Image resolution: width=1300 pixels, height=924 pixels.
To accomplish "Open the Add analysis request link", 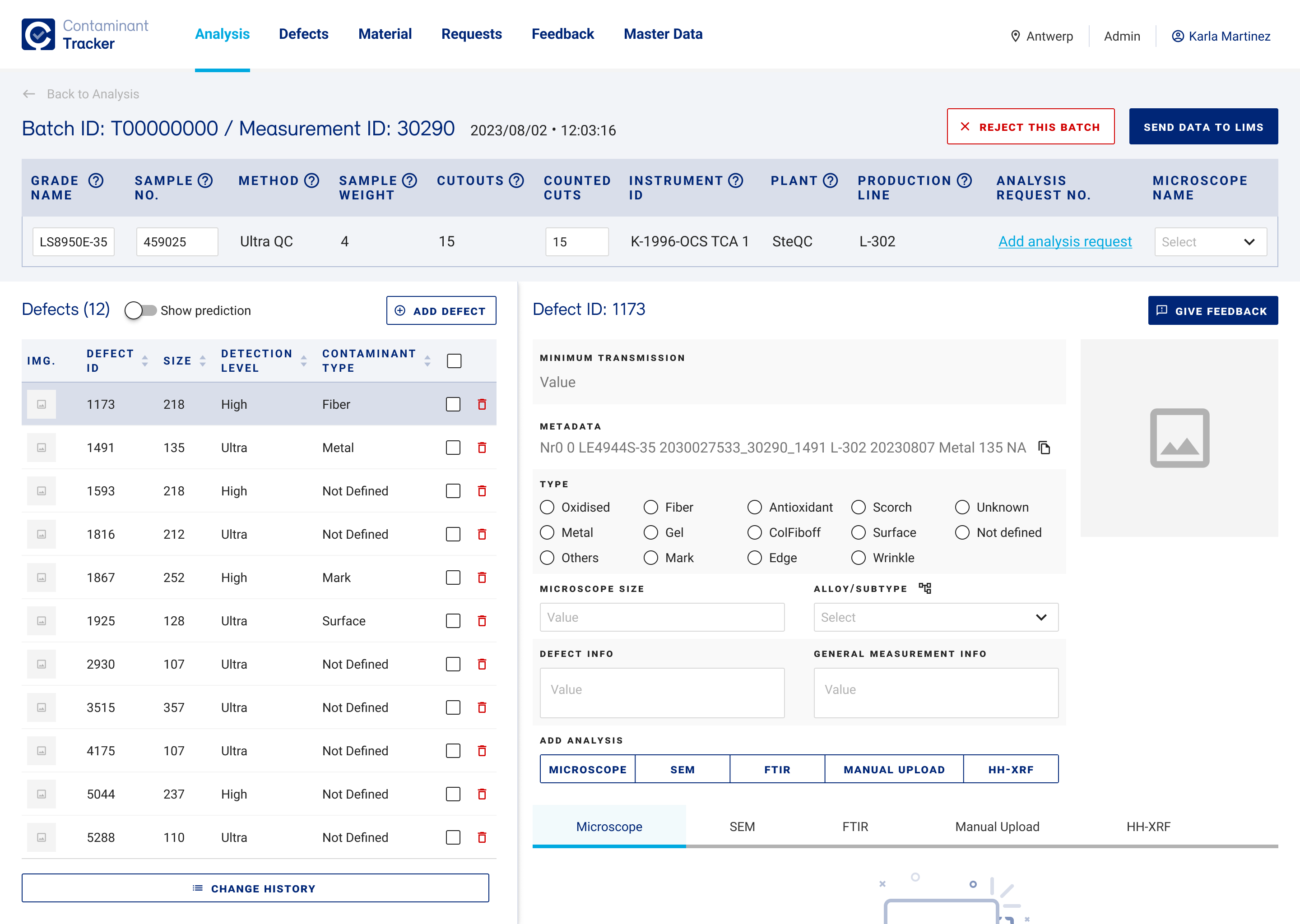I will 1064,242.
